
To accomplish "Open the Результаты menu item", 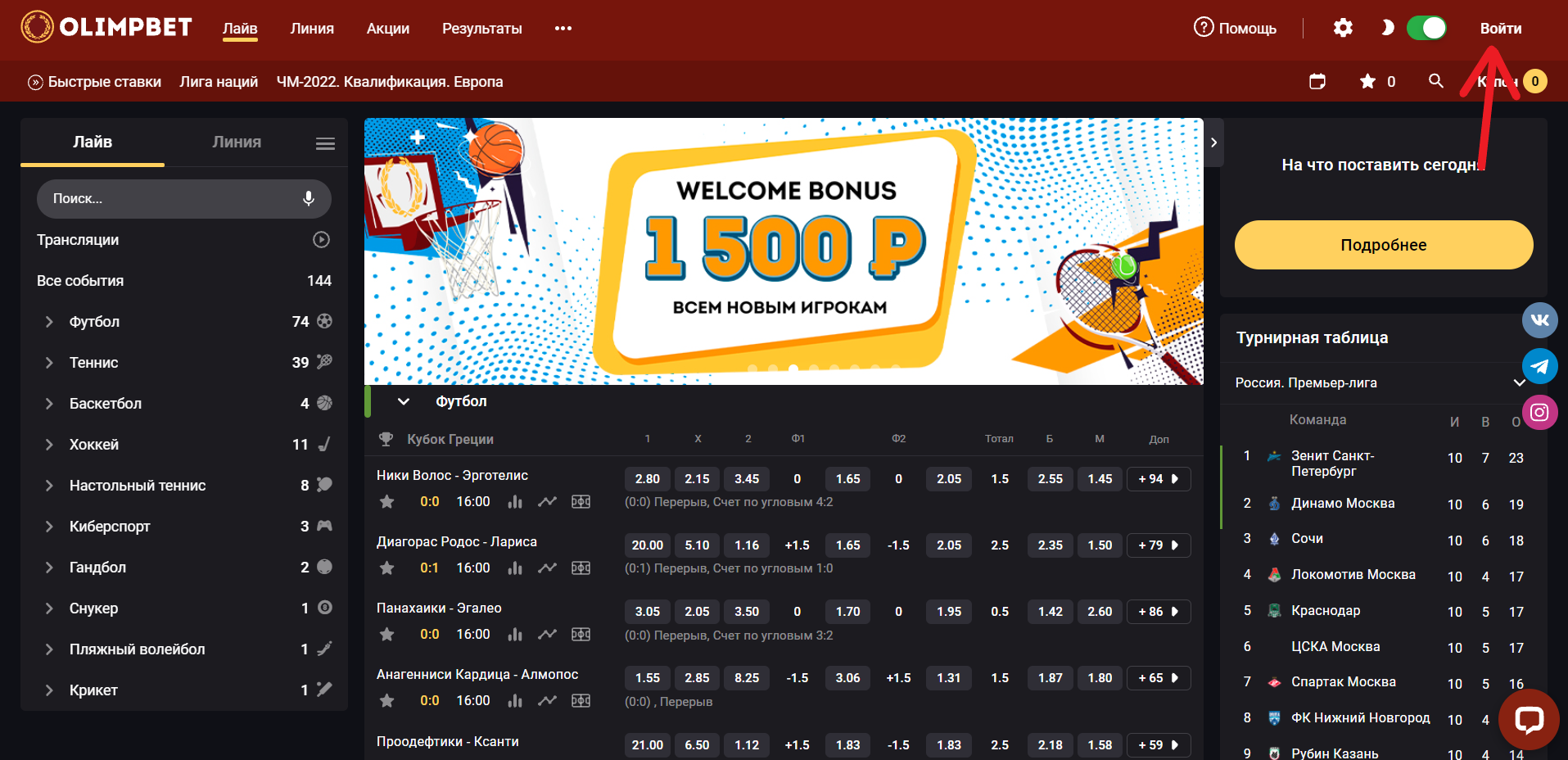I will (481, 29).
